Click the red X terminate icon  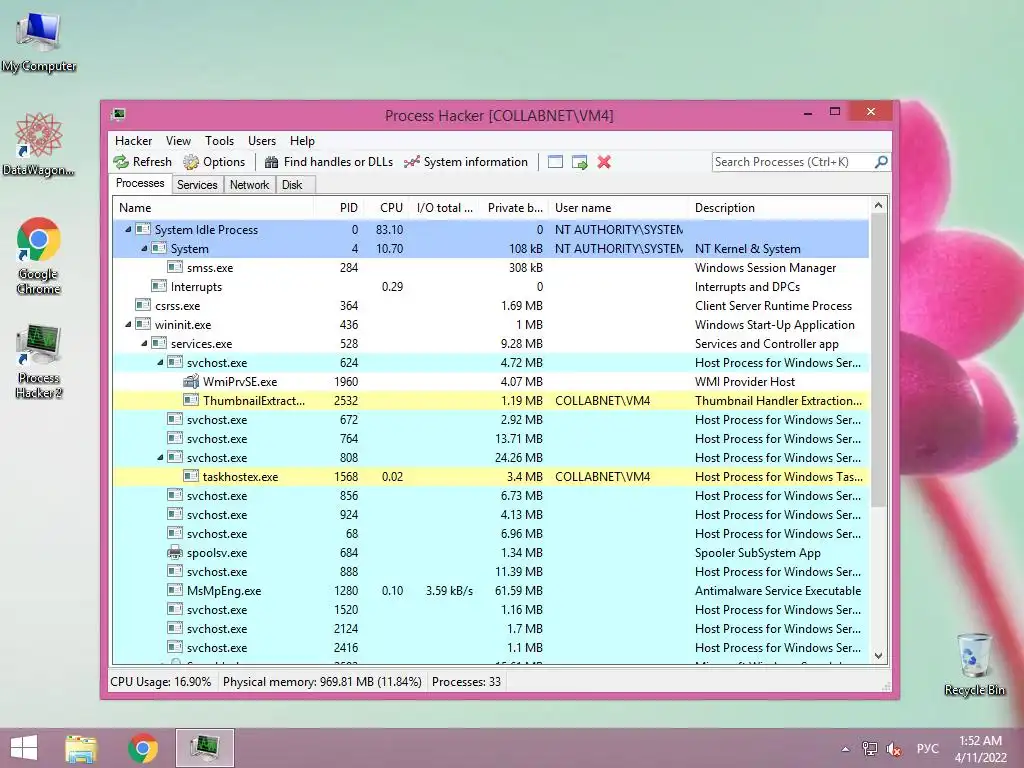point(604,162)
